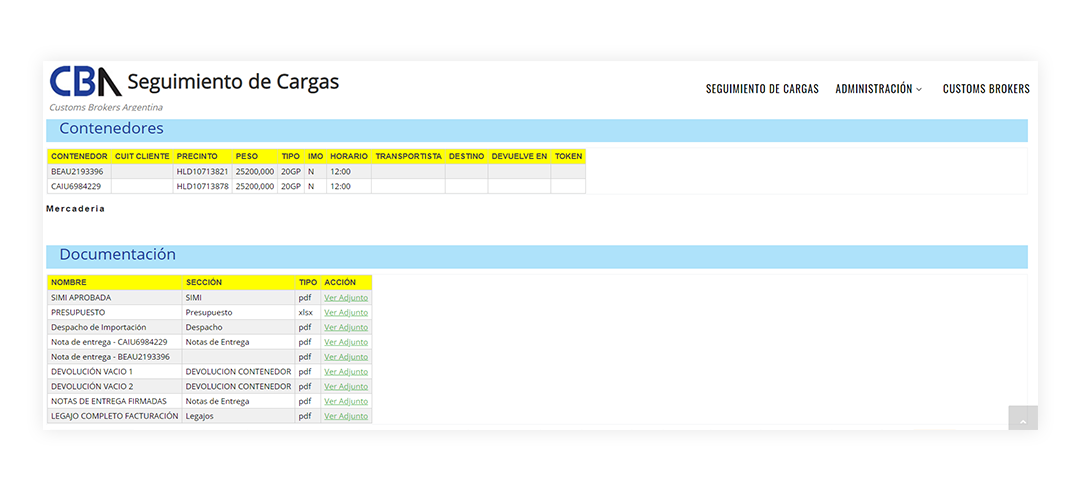The height and width of the screenshot is (490, 1080).
Task: Click the PRECINTO column header
Action: click(x=197, y=157)
